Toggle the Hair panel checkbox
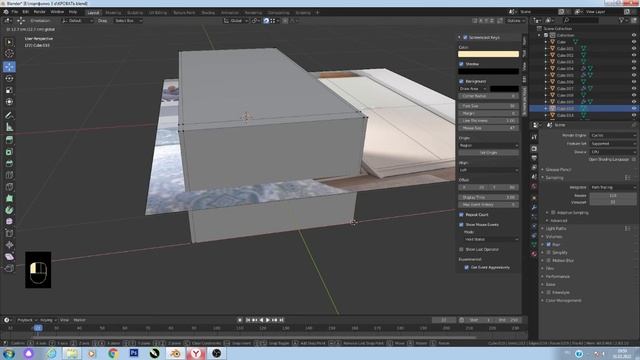 (x=549, y=244)
